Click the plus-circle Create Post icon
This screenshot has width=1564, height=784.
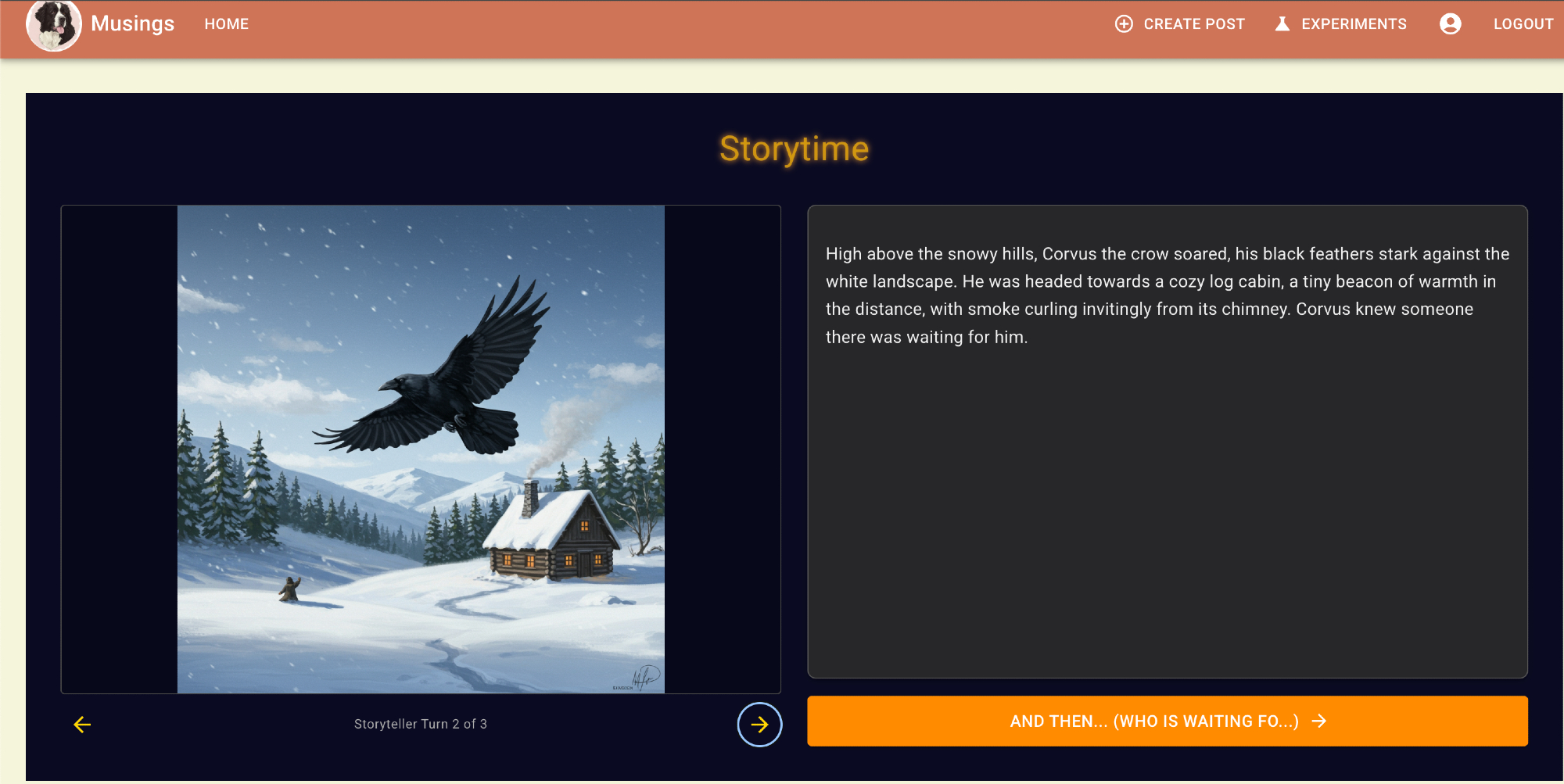tap(1123, 24)
